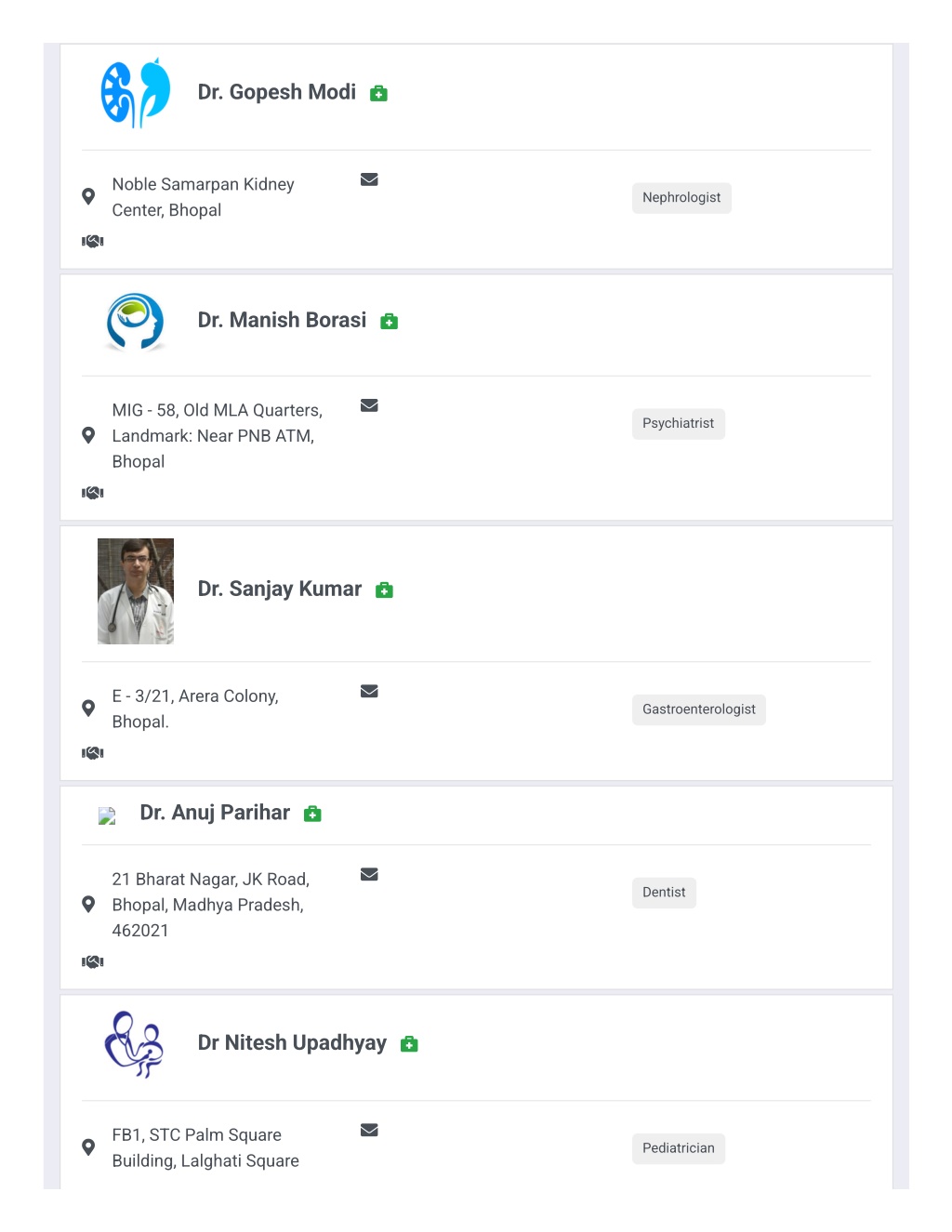Click the handshake icon in Dr. Sanjay Kumar's card
The width and height of the screenshot is (952, 1232).
coord(93,752)
